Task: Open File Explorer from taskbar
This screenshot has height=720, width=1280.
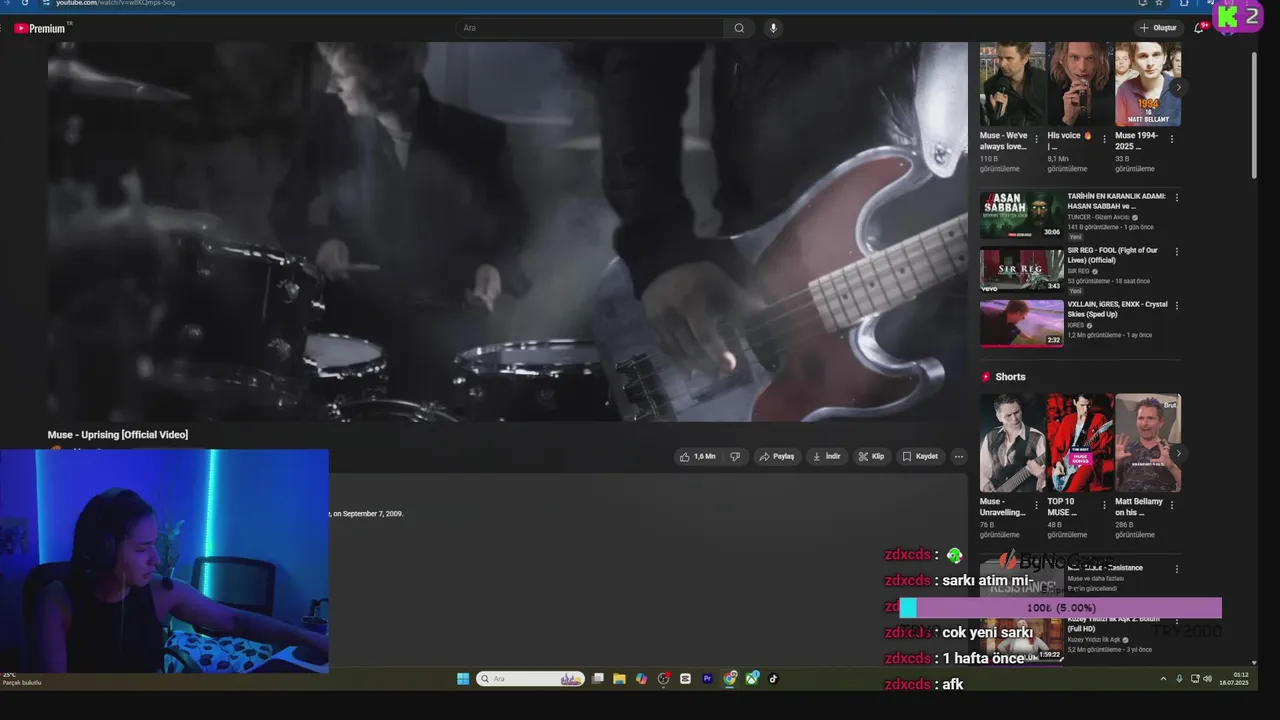Action: 620,678
